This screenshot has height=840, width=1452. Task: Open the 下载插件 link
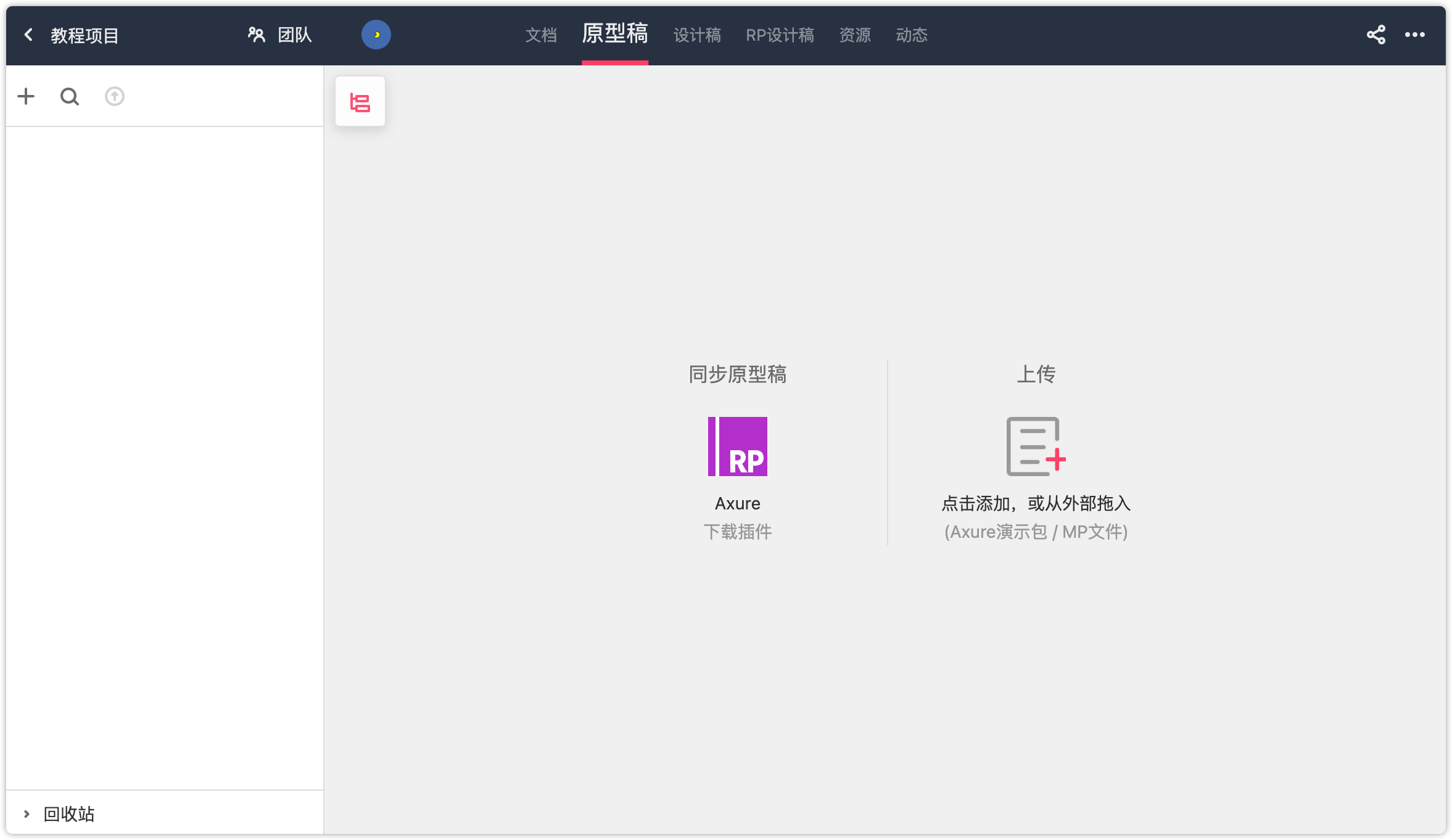pyautogui.click(x=738, y=532)
